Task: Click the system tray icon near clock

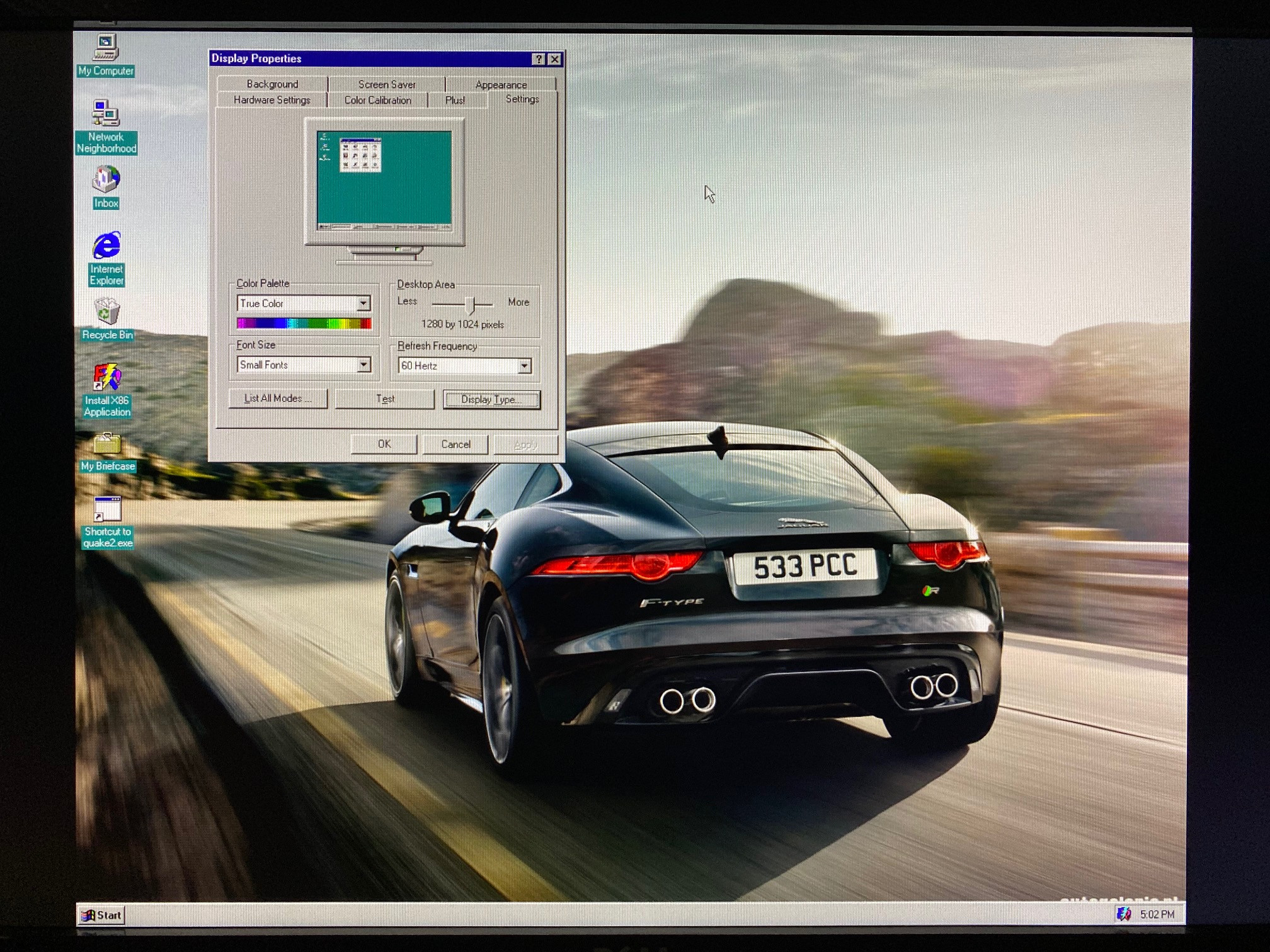Action: coord(1123,914)
